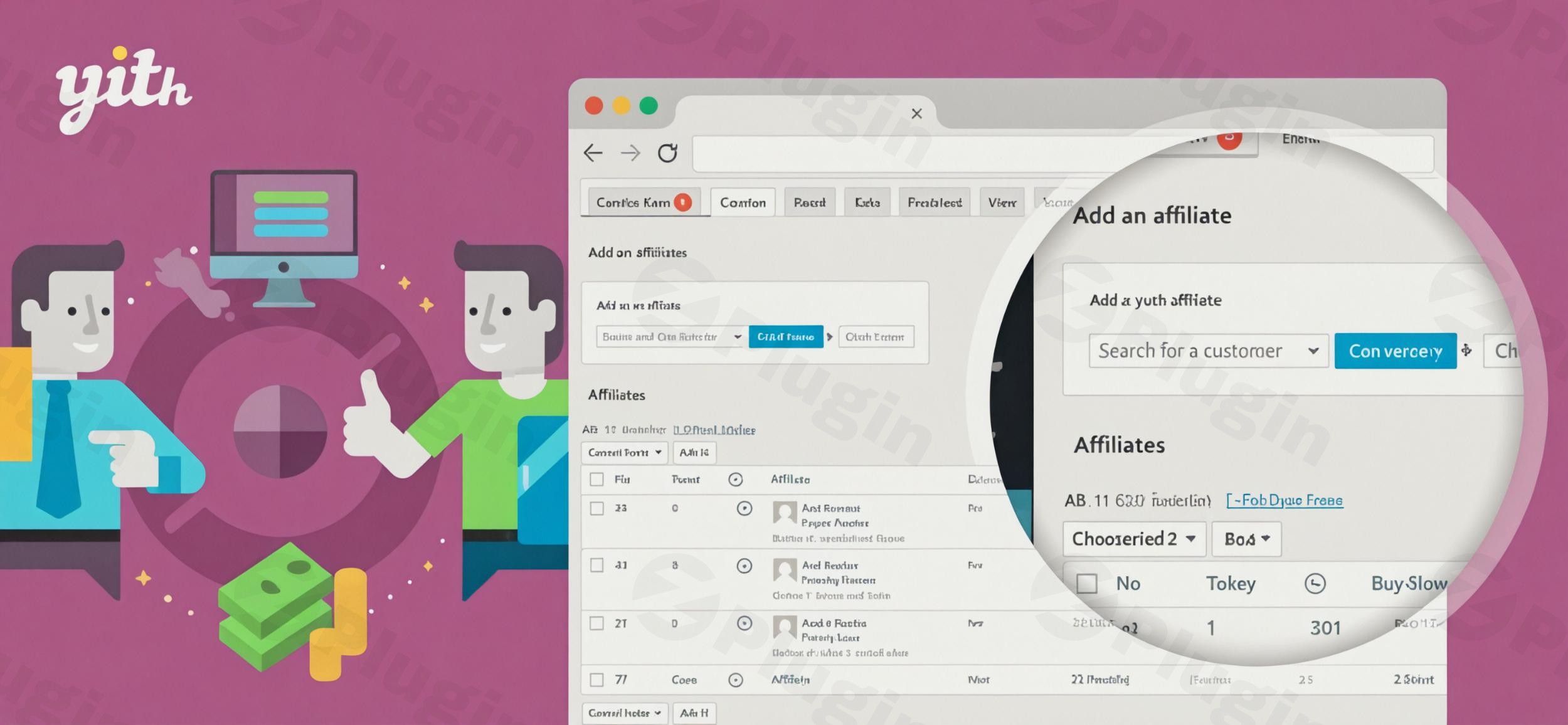Click the green window maximize dot

click(649, 105)
